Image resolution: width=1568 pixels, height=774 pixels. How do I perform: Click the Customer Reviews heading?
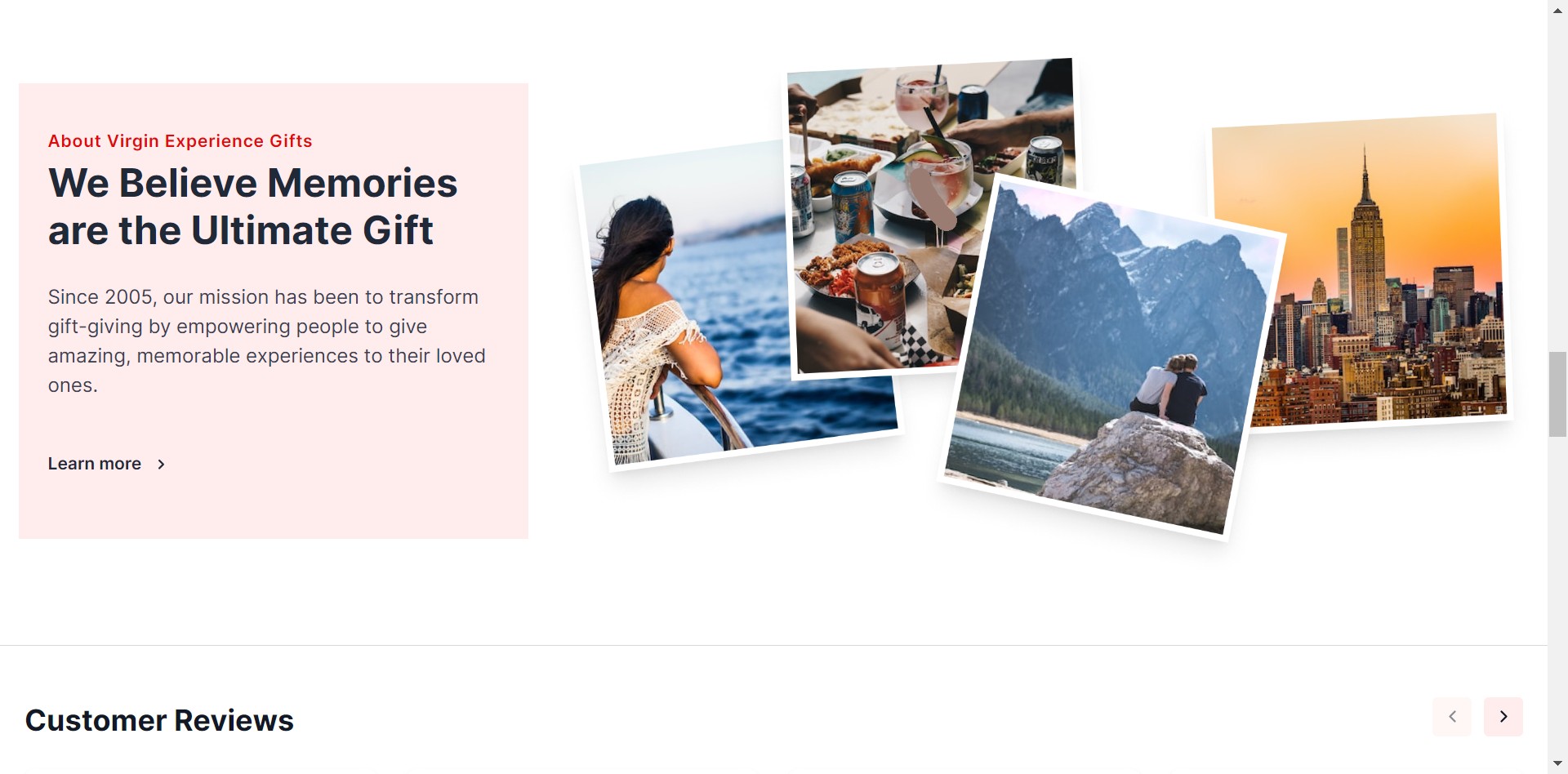pos(159,720)
